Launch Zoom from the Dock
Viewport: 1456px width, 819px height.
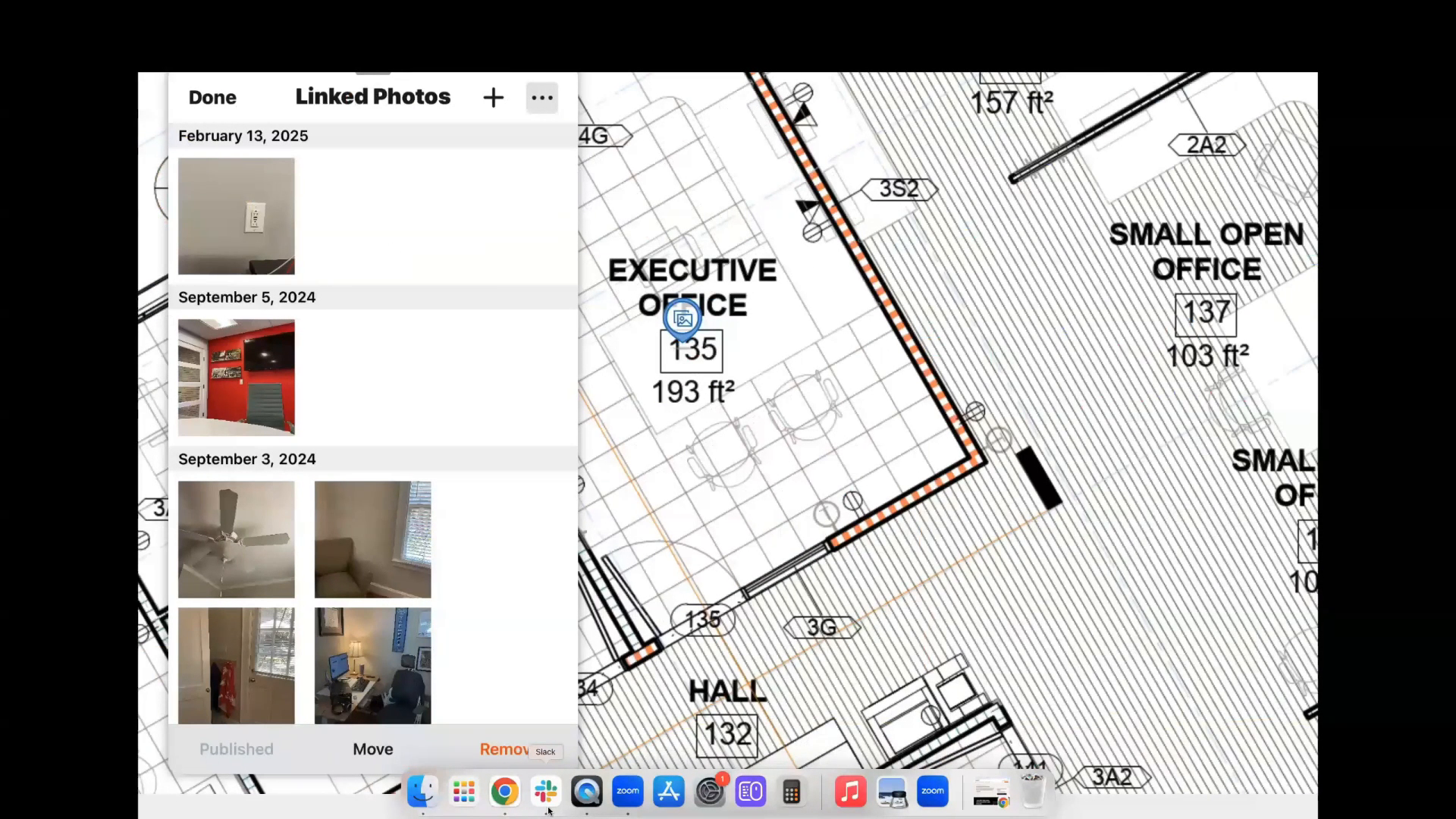627,791
